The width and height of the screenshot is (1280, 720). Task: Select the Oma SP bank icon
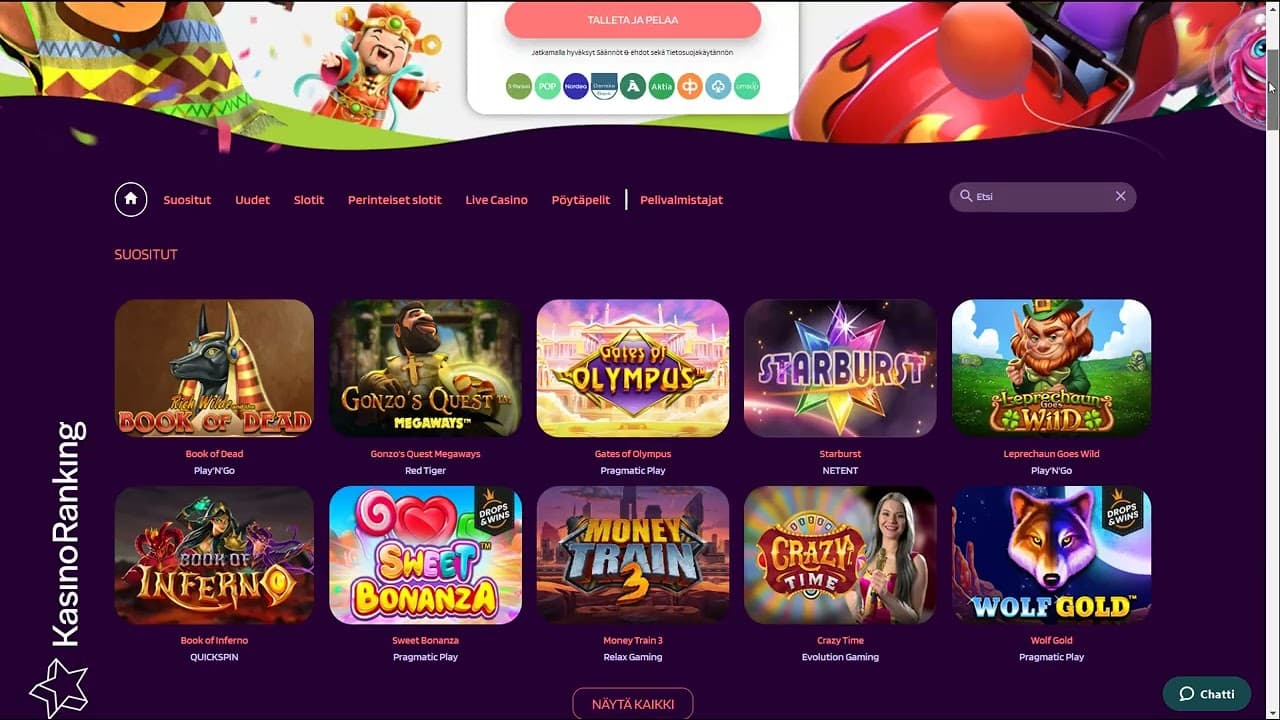[747, 86]
